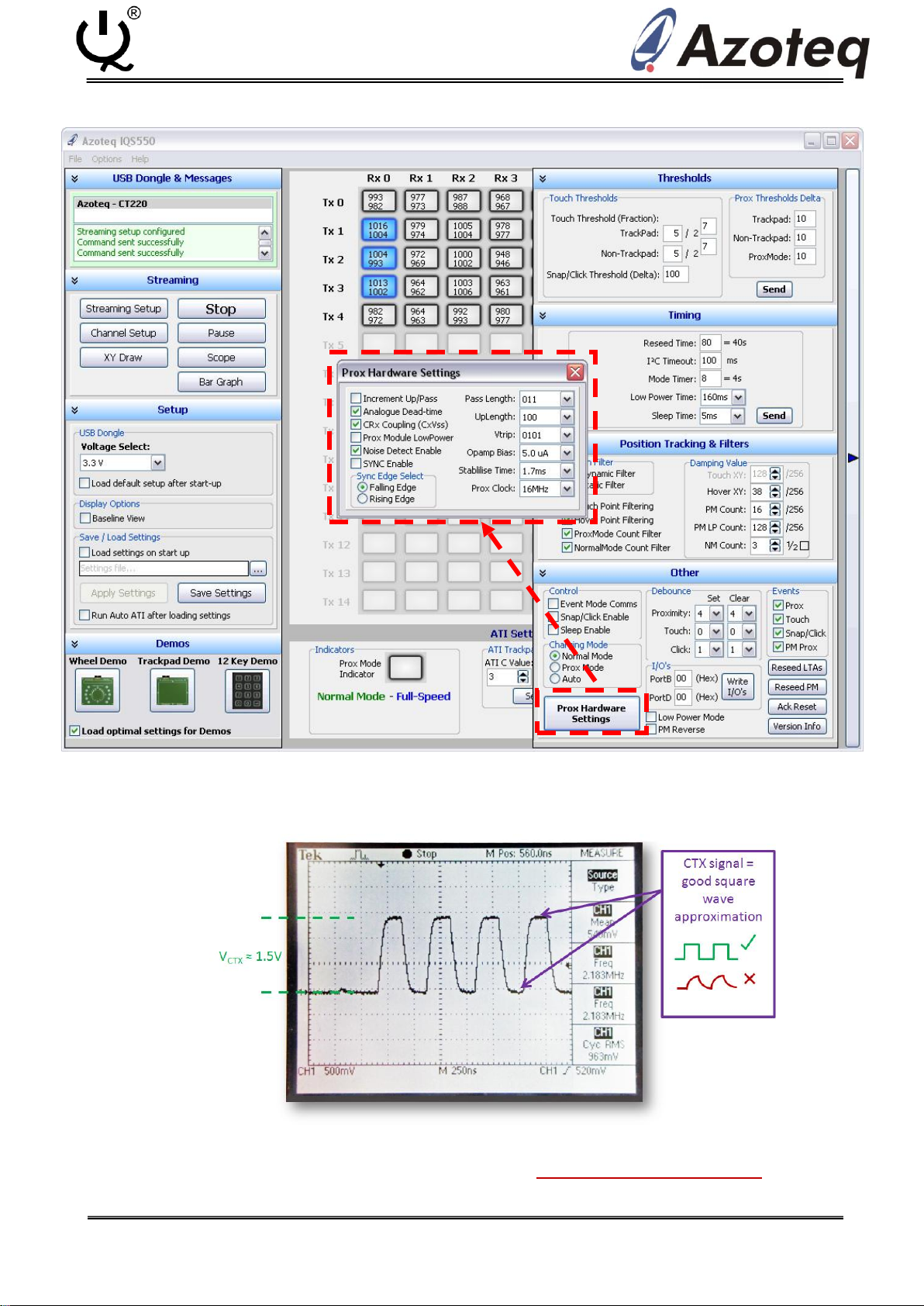The height and width of the screenshot is (1306, 924).
Task: Open the 12 Key Demo icon
Action: [x=247, y=690]
